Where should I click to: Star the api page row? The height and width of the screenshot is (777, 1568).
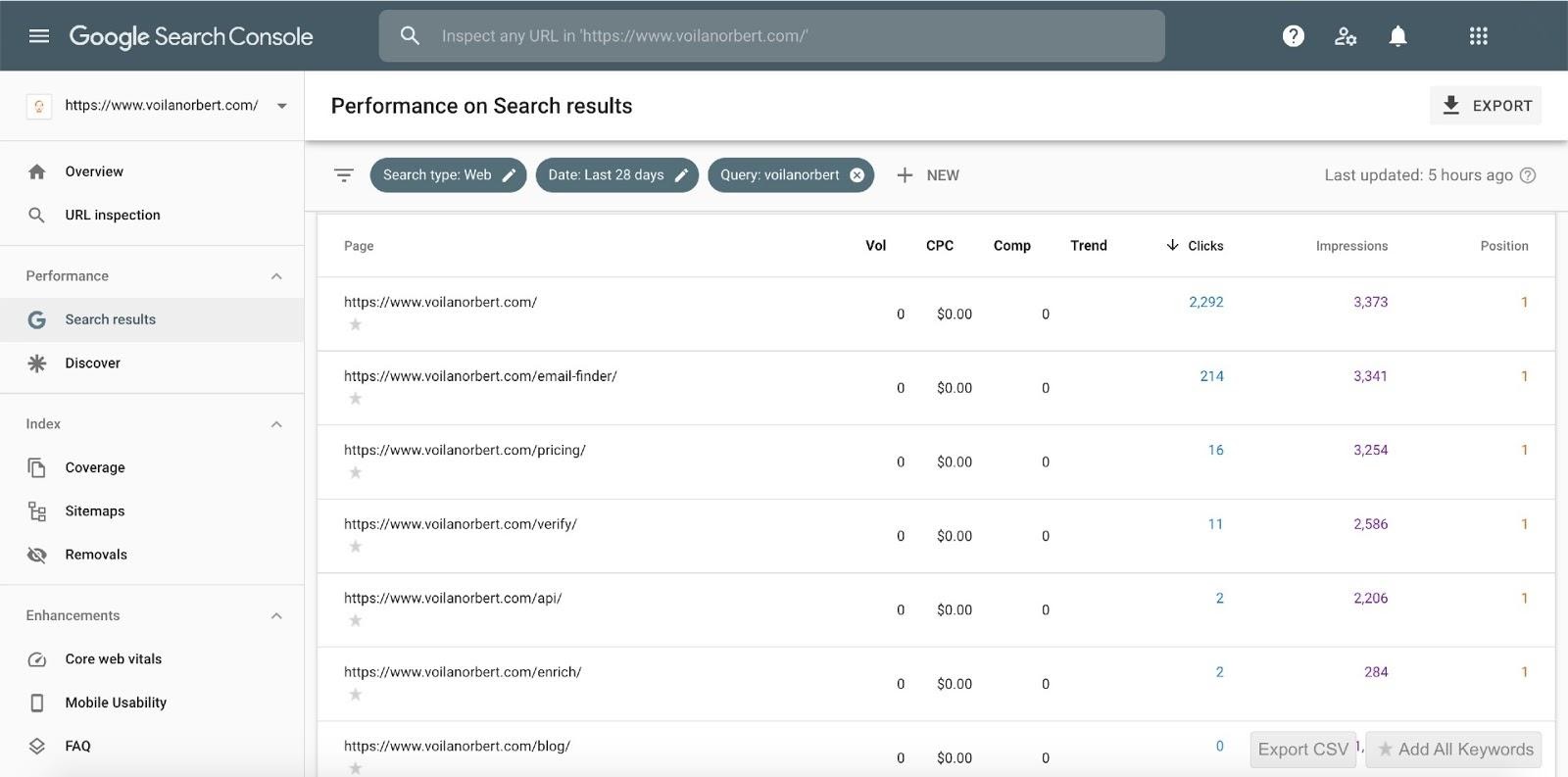356,620
